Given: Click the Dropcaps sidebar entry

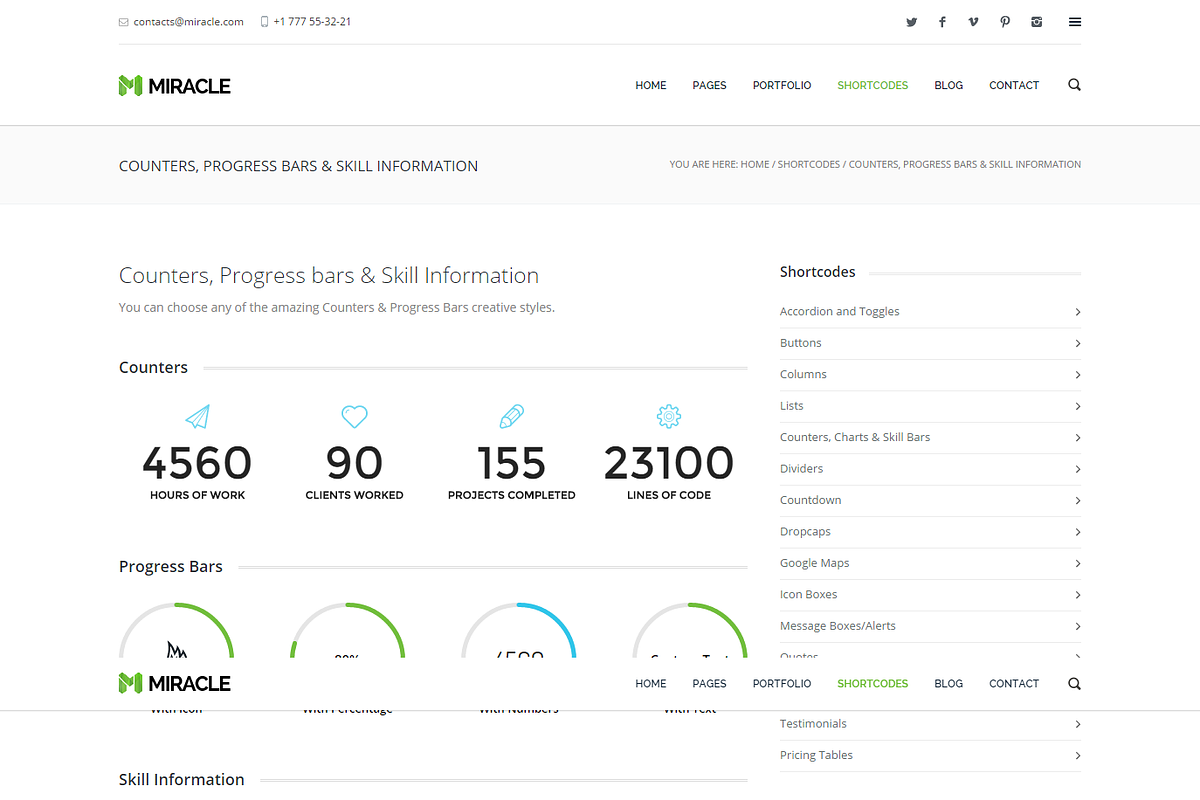Looking at the screenshot, I should [805, 532].
